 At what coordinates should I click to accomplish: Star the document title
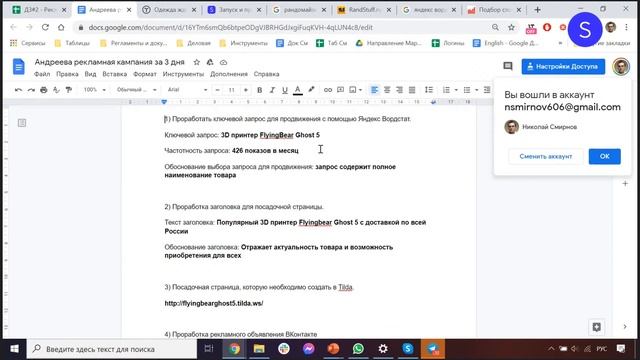(197, 62)
